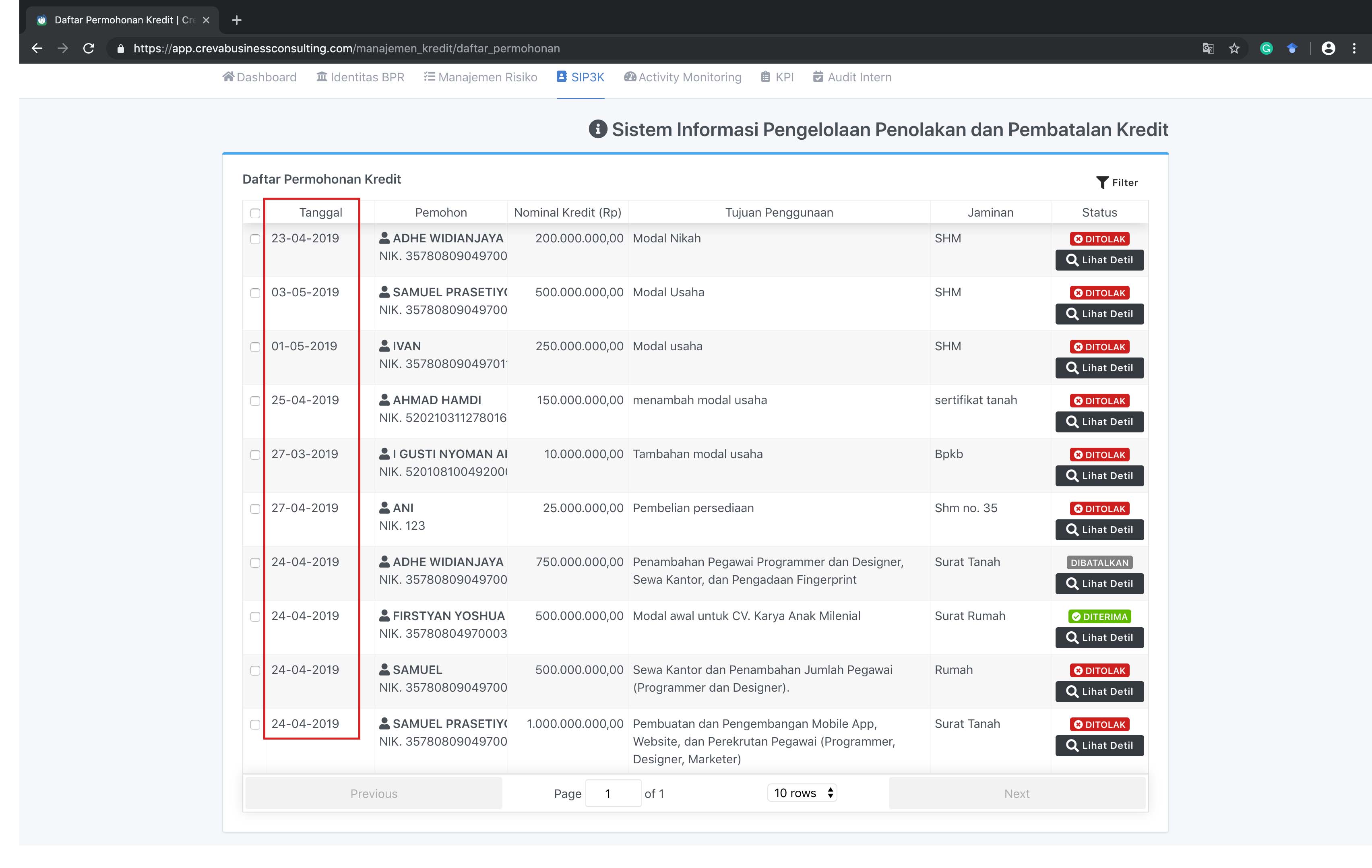Check the AHMAD HAMDI row checkbox
The image size is (1372, 868).
[x=255, y=401]
